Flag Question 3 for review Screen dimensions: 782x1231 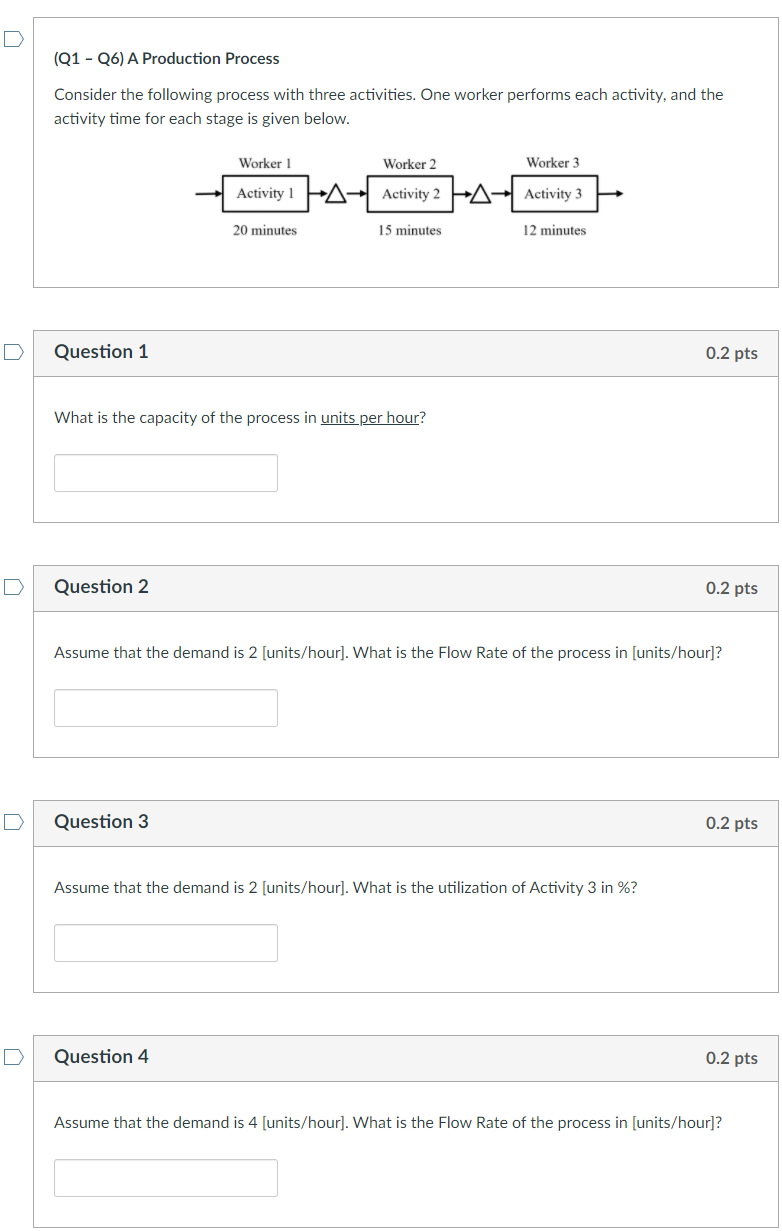pos(12,822)
